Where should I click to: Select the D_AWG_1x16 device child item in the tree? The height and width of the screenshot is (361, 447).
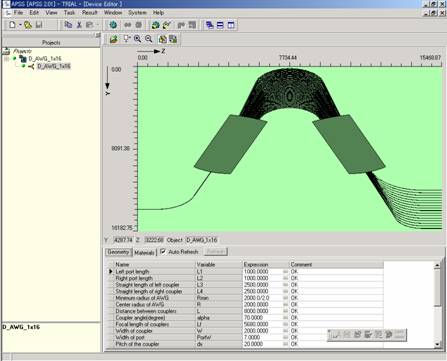click(x=54, y=66)
